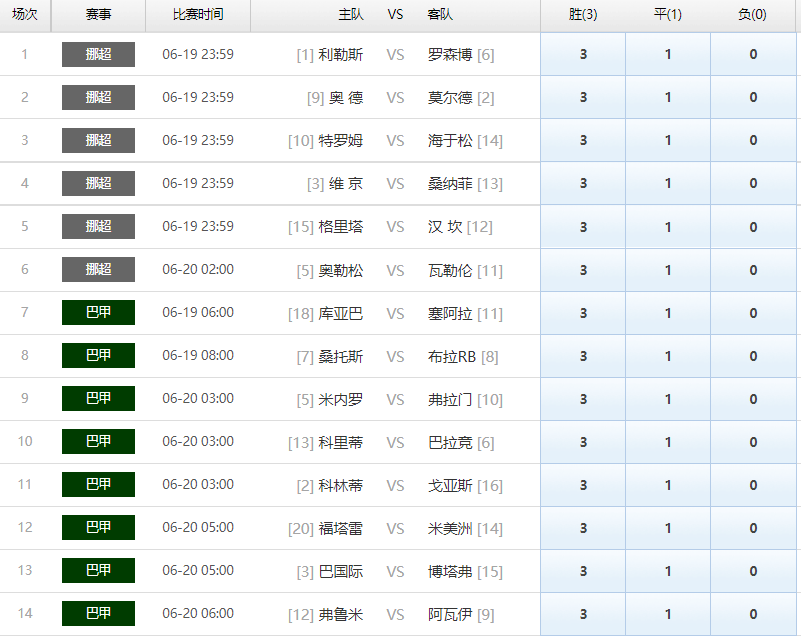Pick draw (1) for match 12 福塔雷

coord(668,528)
